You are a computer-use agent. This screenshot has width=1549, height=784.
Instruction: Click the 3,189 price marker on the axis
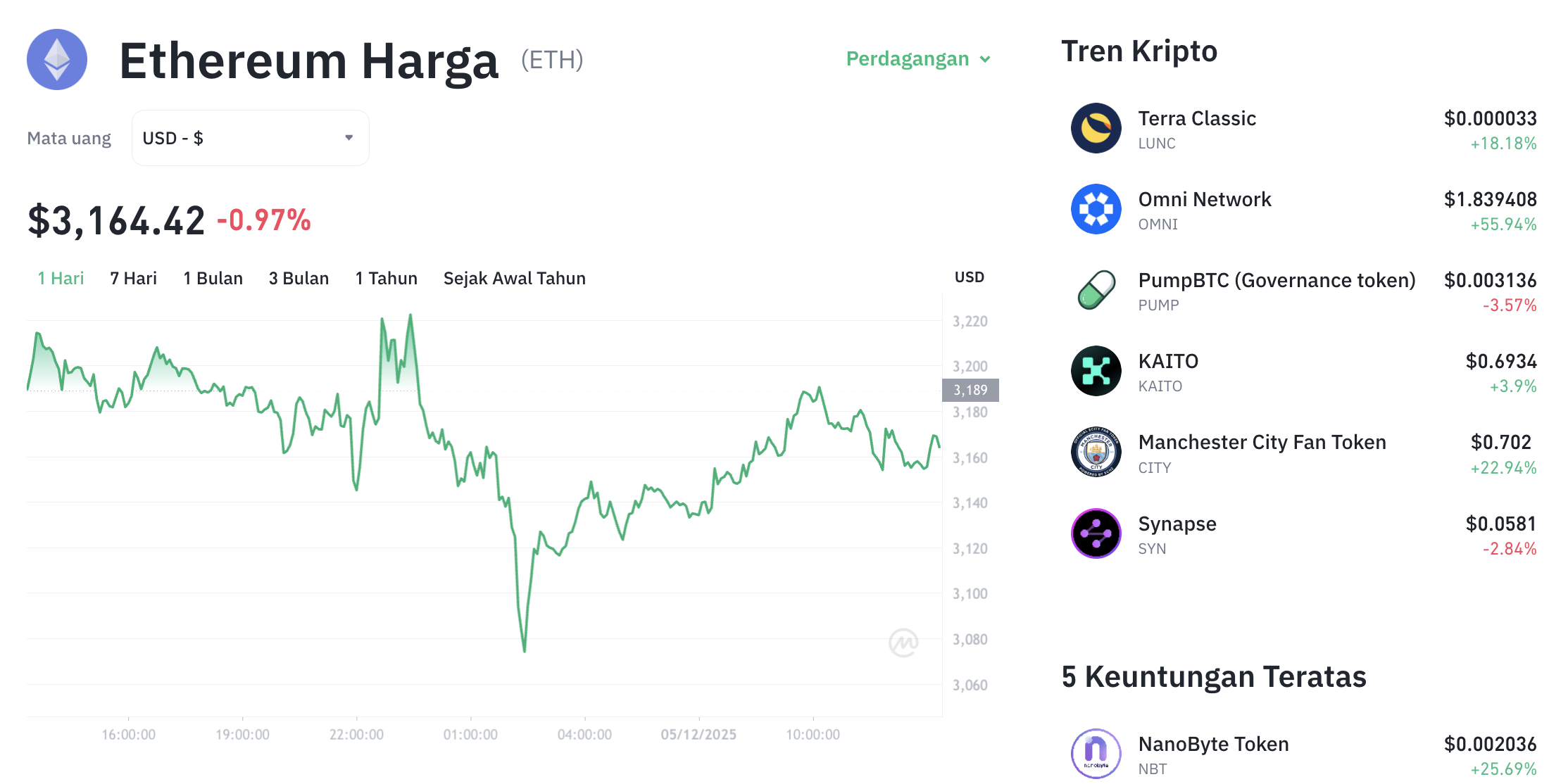[970, 390]
